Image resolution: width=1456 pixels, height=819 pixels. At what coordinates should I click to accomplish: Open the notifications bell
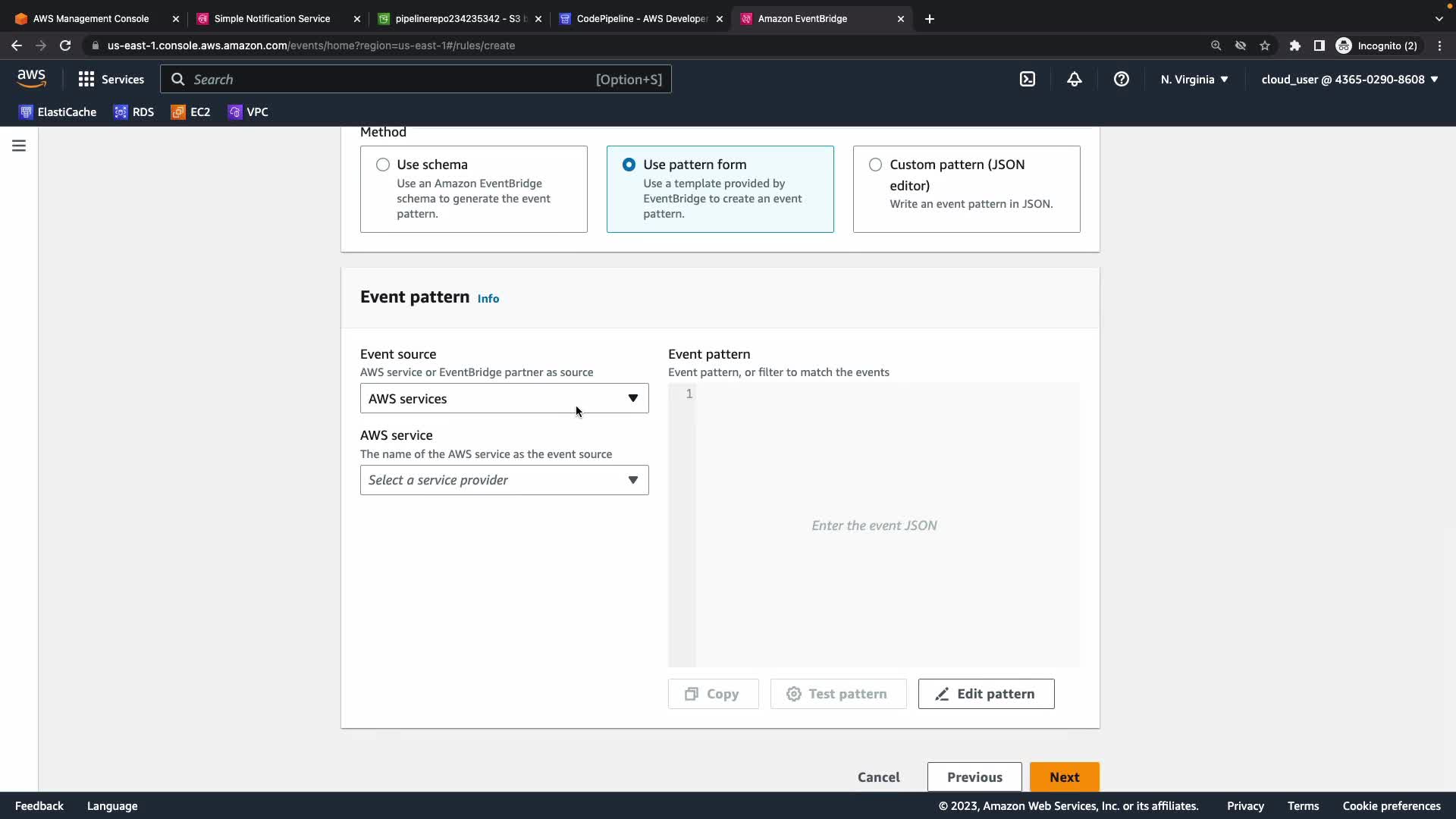1075,79
